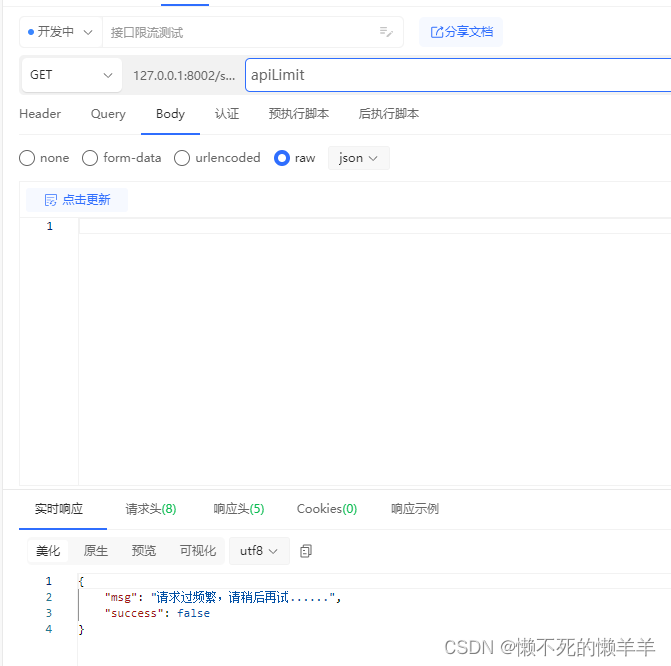Viewport: 671px width, 666px height.
Task: Open the Cookies(0) tab
Action: (327, 509)
